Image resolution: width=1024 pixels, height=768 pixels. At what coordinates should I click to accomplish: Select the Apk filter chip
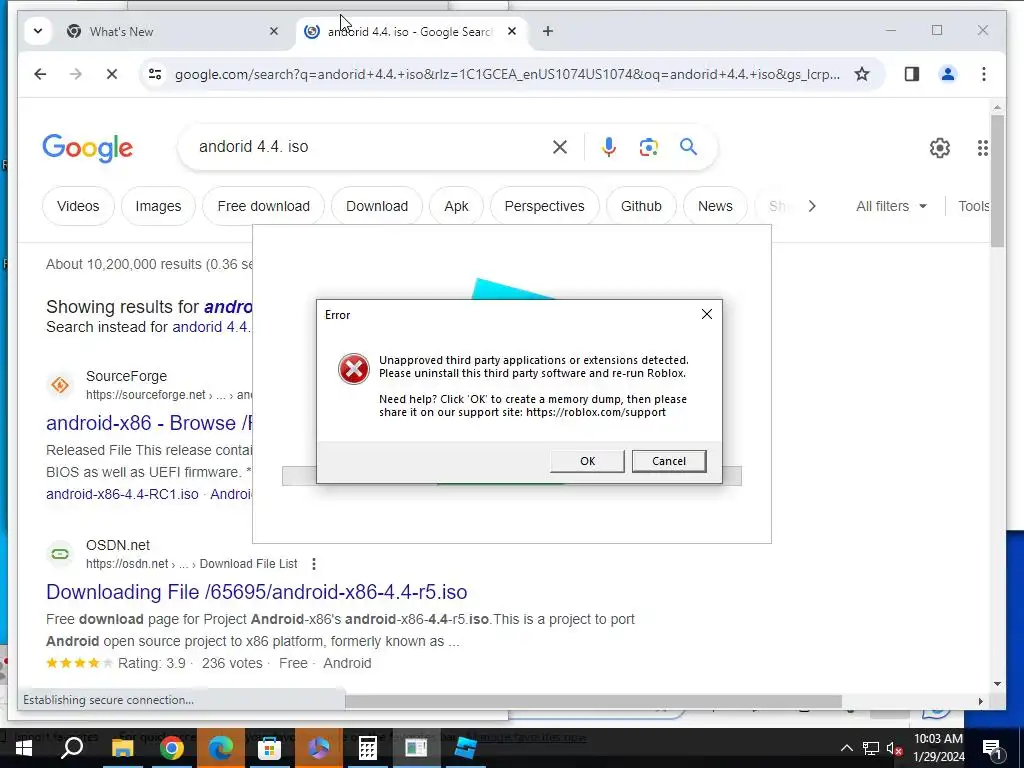pyautogui.click(x=456, y=206)
